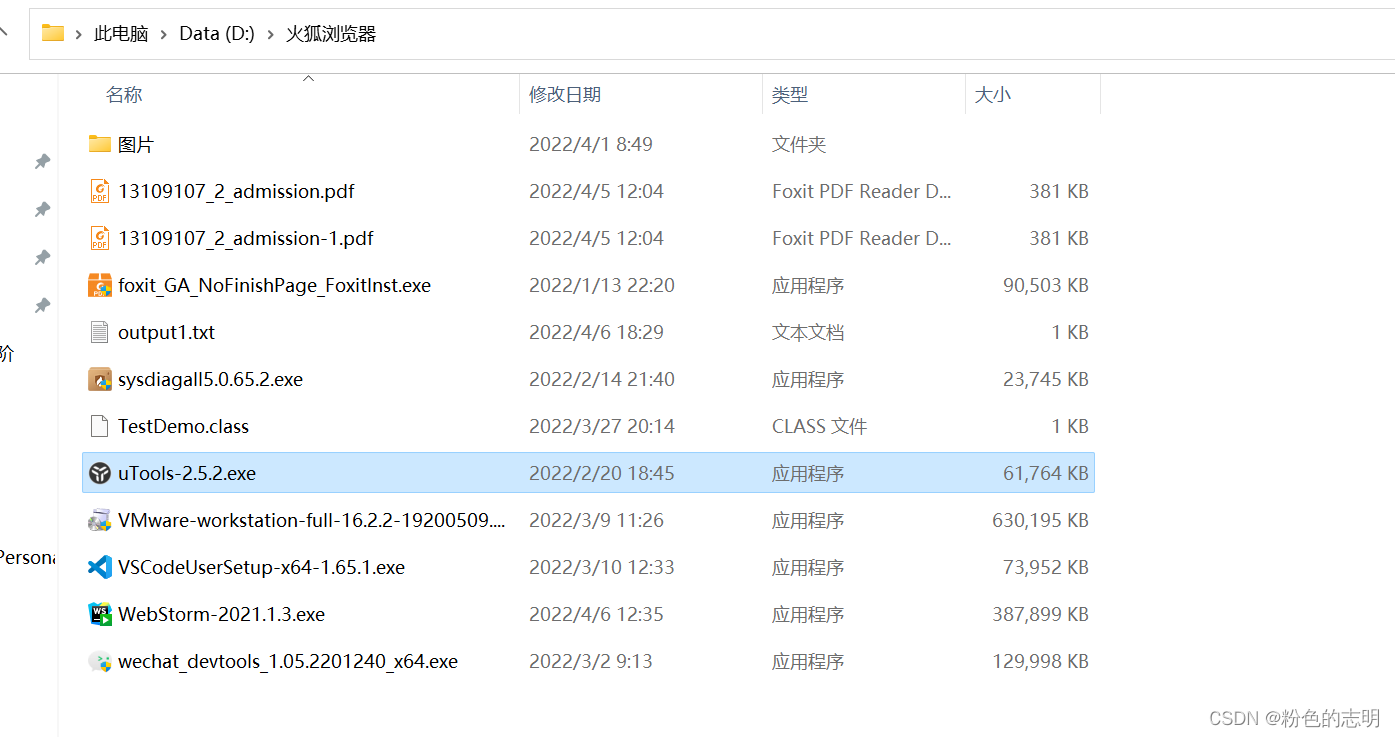
Task: Click the size value 61,764 KB
Action: coord(1046,473)
